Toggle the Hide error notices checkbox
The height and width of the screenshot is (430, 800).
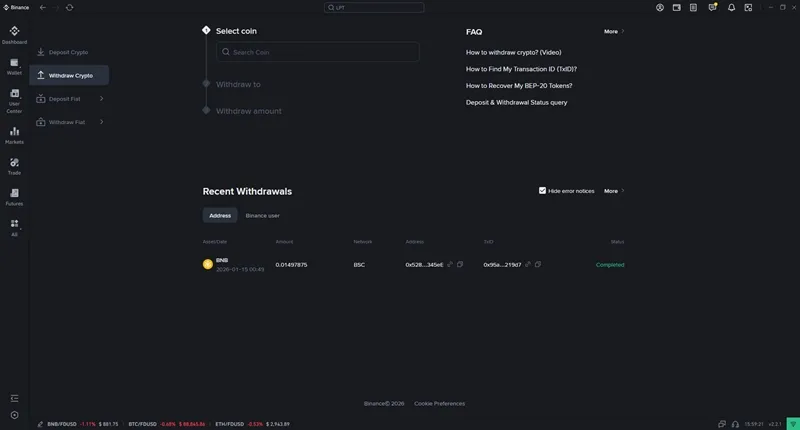pos(542,190)
